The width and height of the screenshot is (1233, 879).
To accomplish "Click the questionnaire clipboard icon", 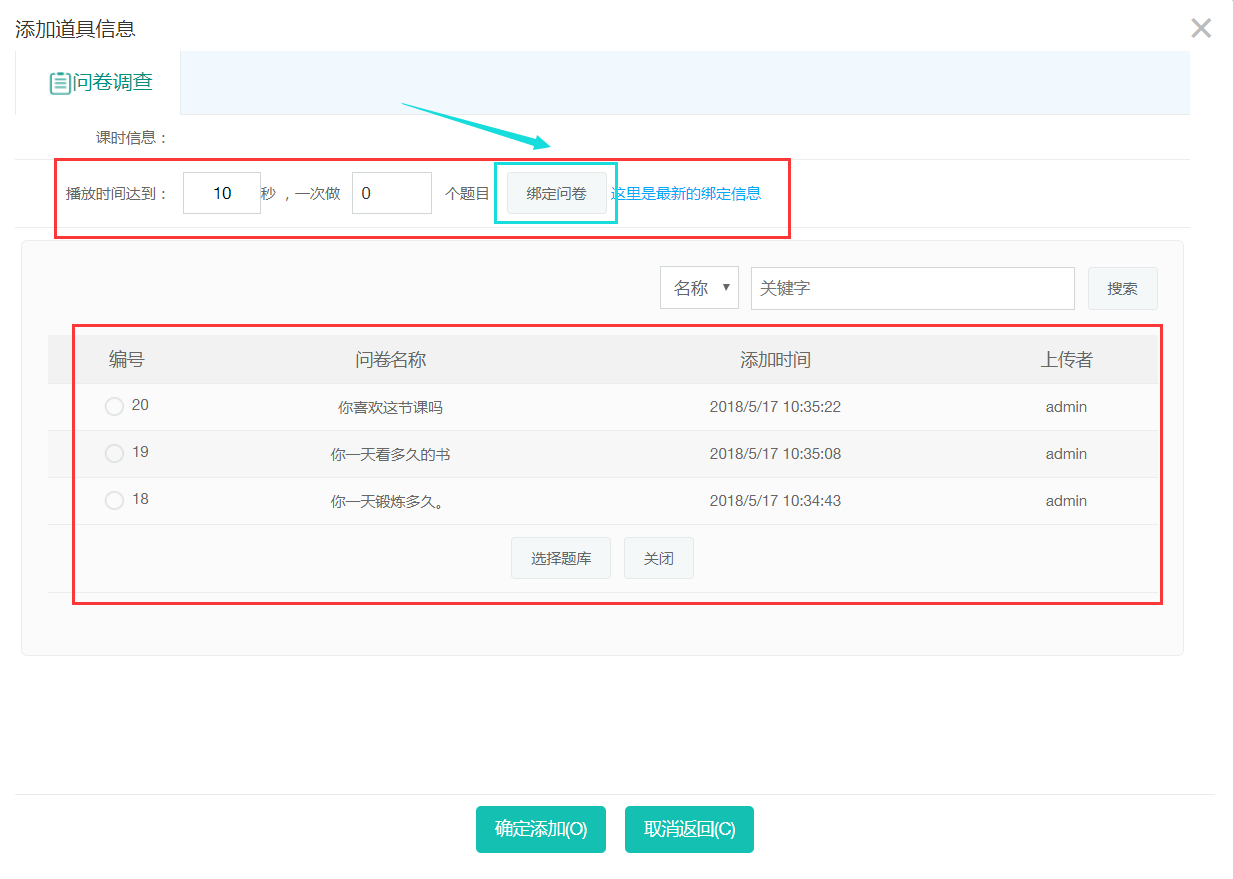I will pyautogui.click(x=60, y=83).
